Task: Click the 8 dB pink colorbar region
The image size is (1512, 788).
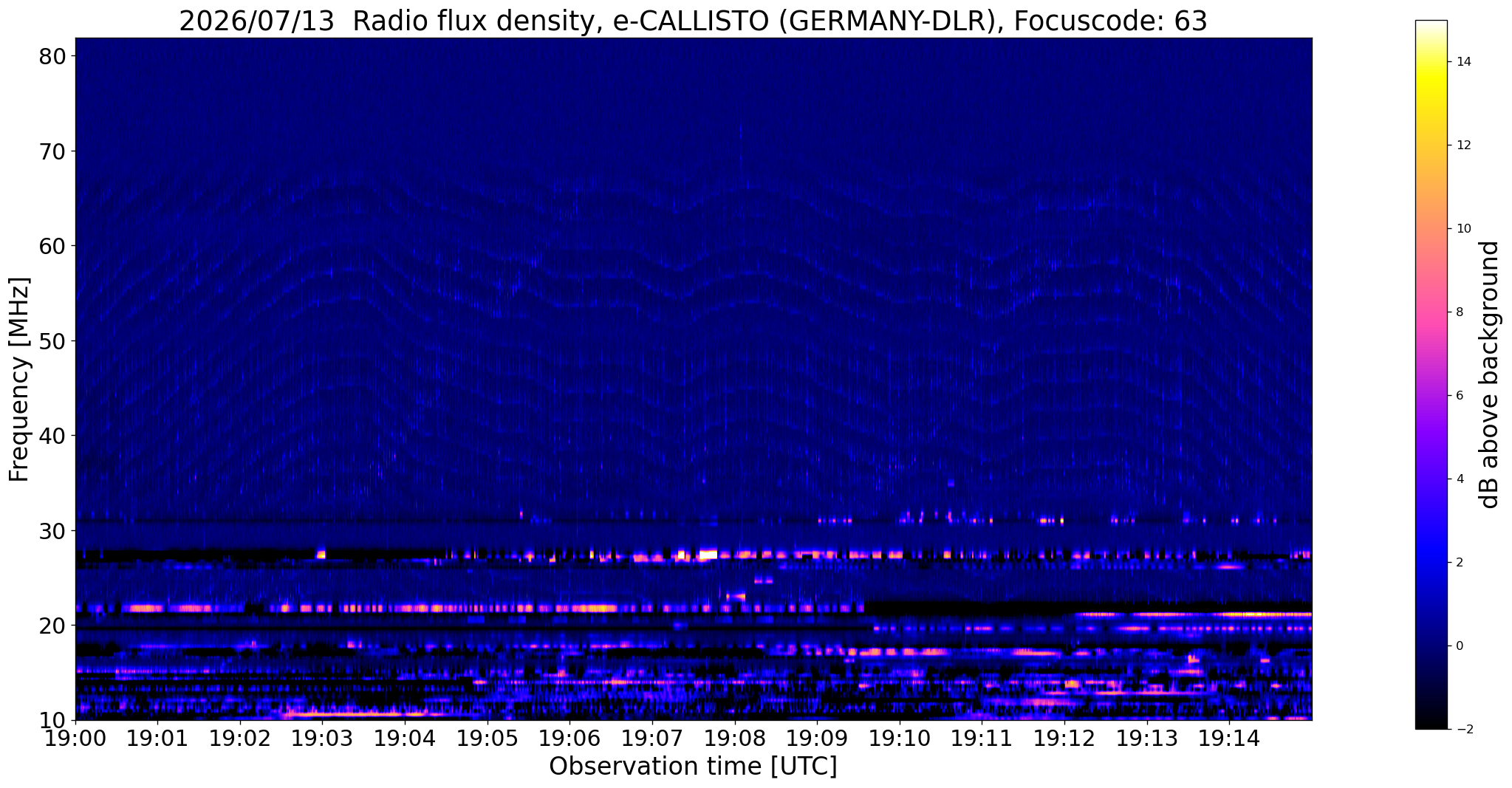Action: tap(1431, 312)
